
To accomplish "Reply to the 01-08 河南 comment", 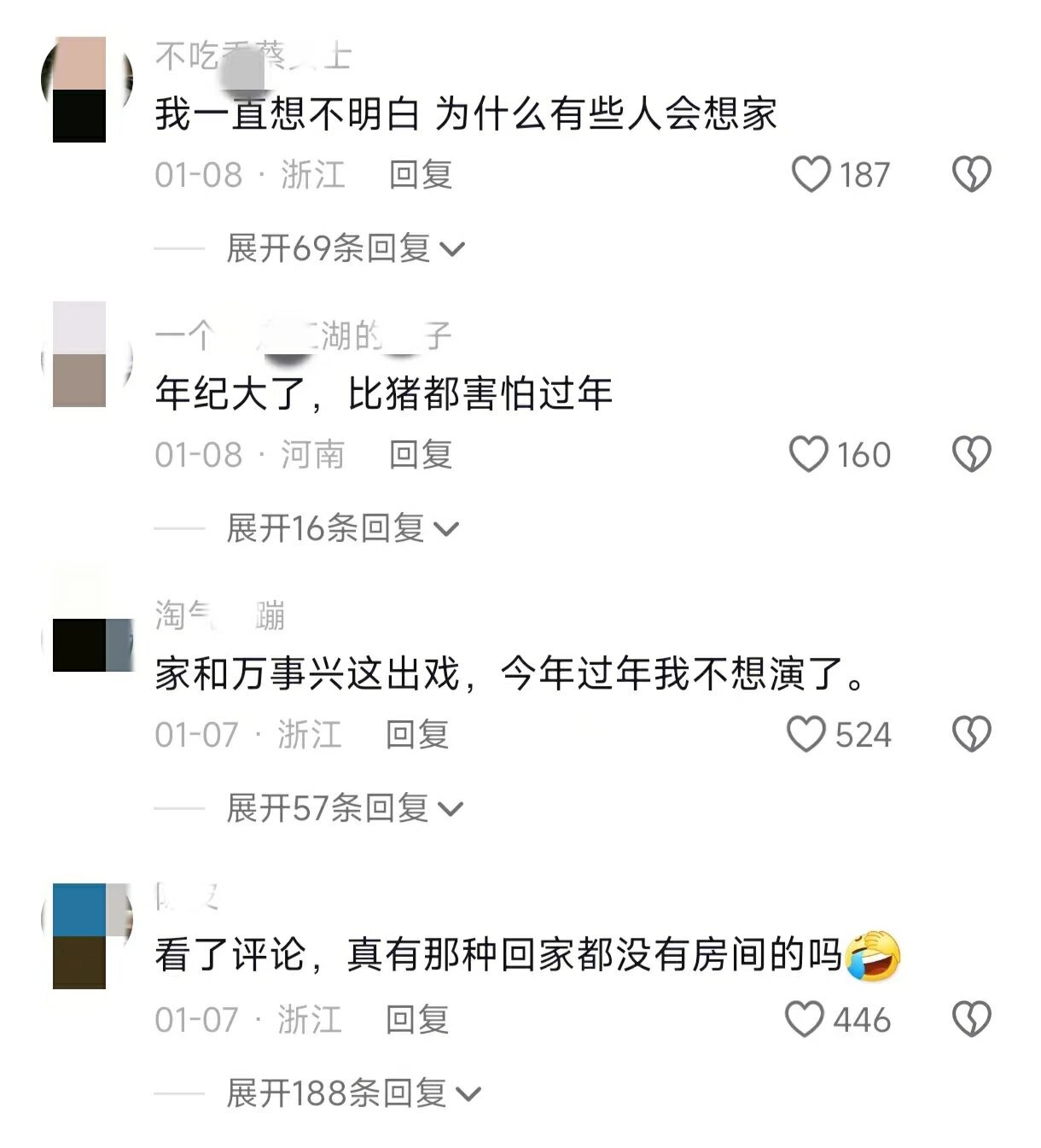I will [x=421, y=454].
